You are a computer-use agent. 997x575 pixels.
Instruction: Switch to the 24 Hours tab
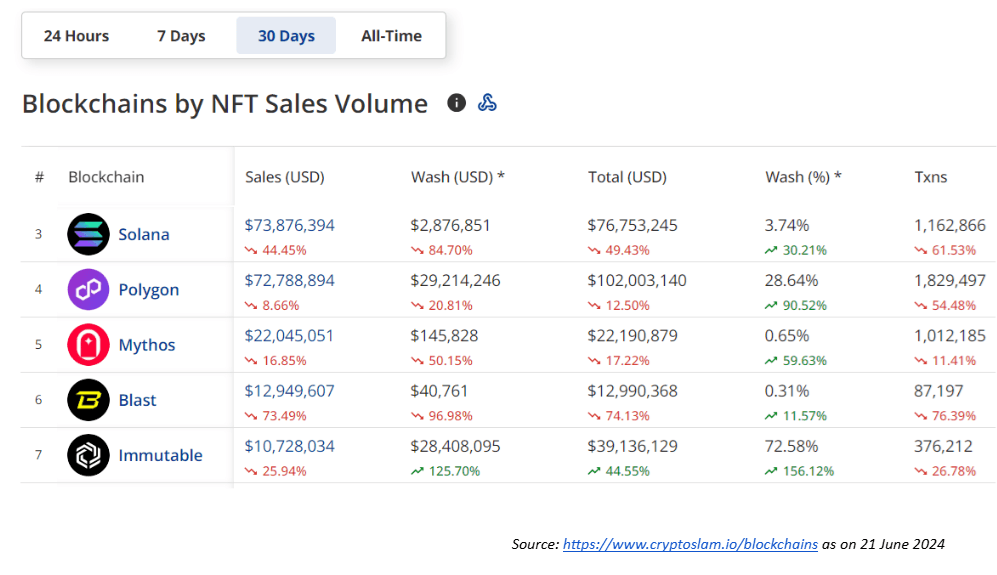(76, 36)
